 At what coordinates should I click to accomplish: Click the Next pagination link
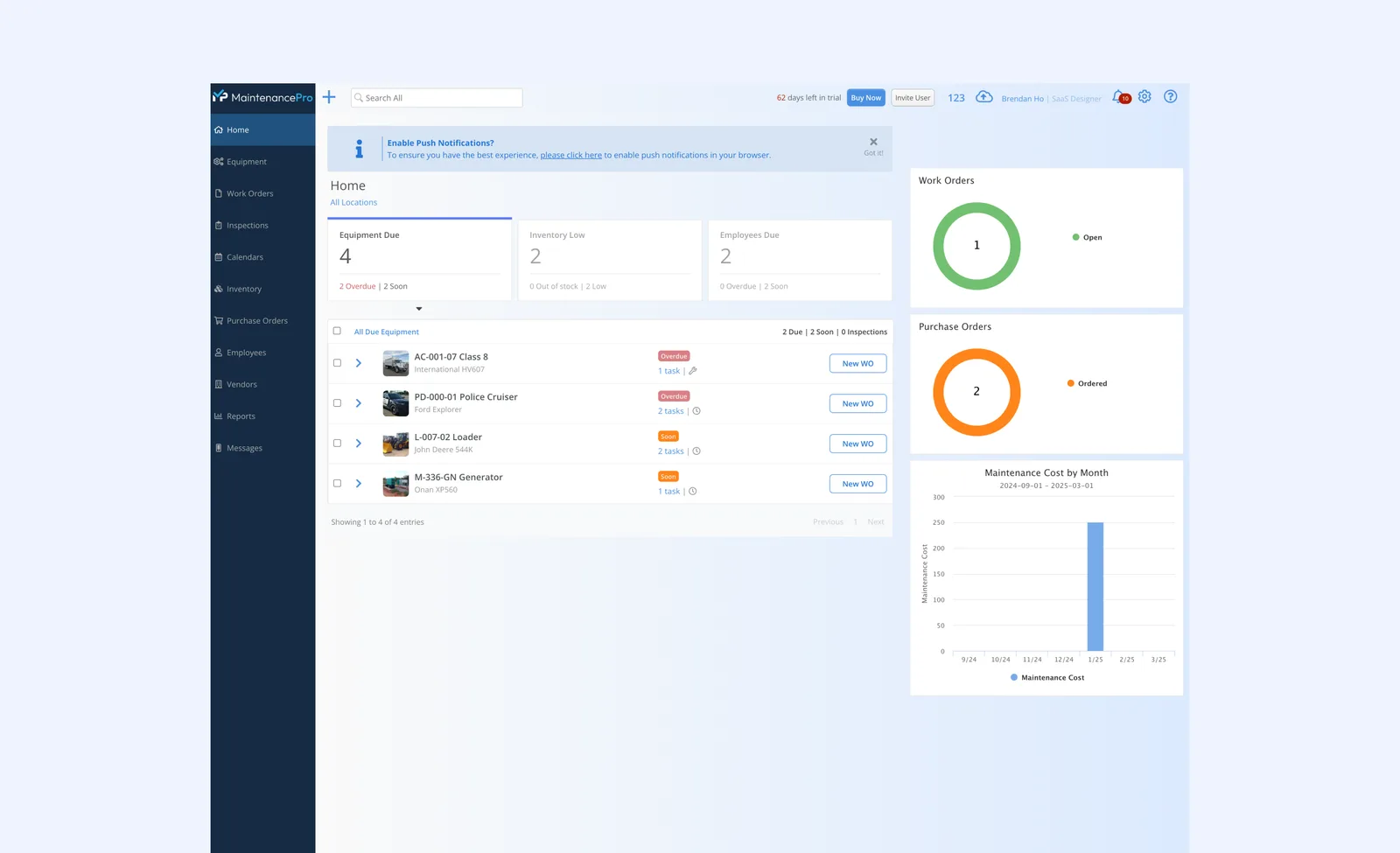tap(875, 522)
